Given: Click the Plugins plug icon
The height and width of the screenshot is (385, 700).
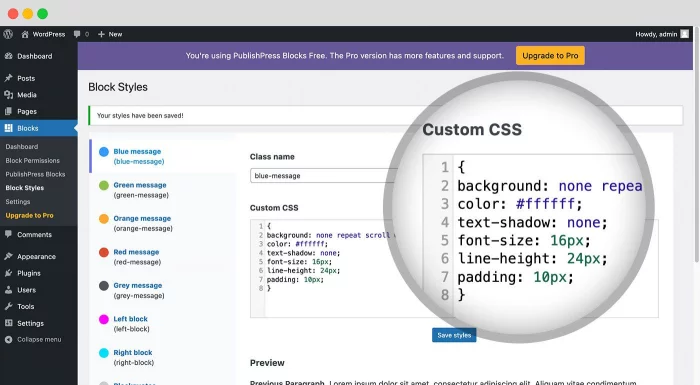Looking at the screenshot, I should (x=8, y=273).
